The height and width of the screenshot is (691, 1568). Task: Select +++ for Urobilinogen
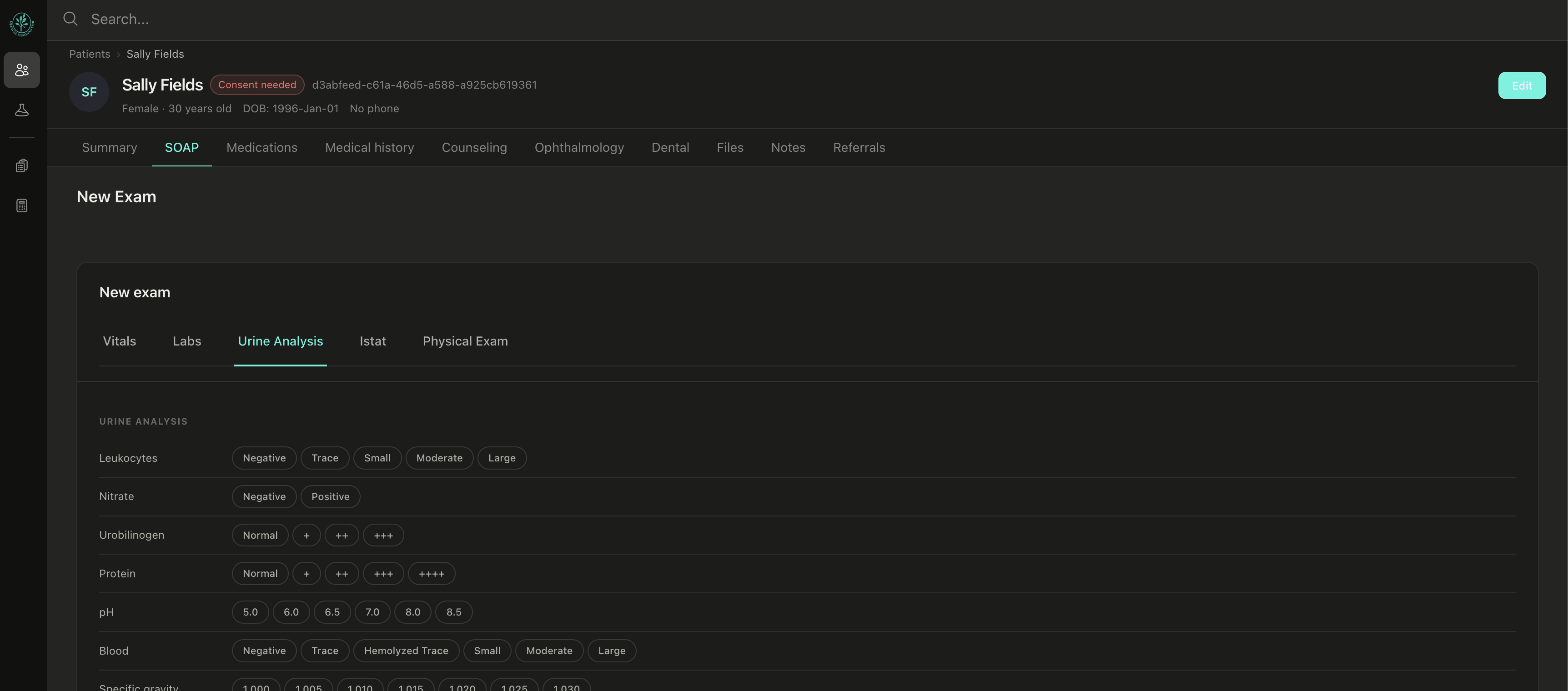tap(383, 535)
